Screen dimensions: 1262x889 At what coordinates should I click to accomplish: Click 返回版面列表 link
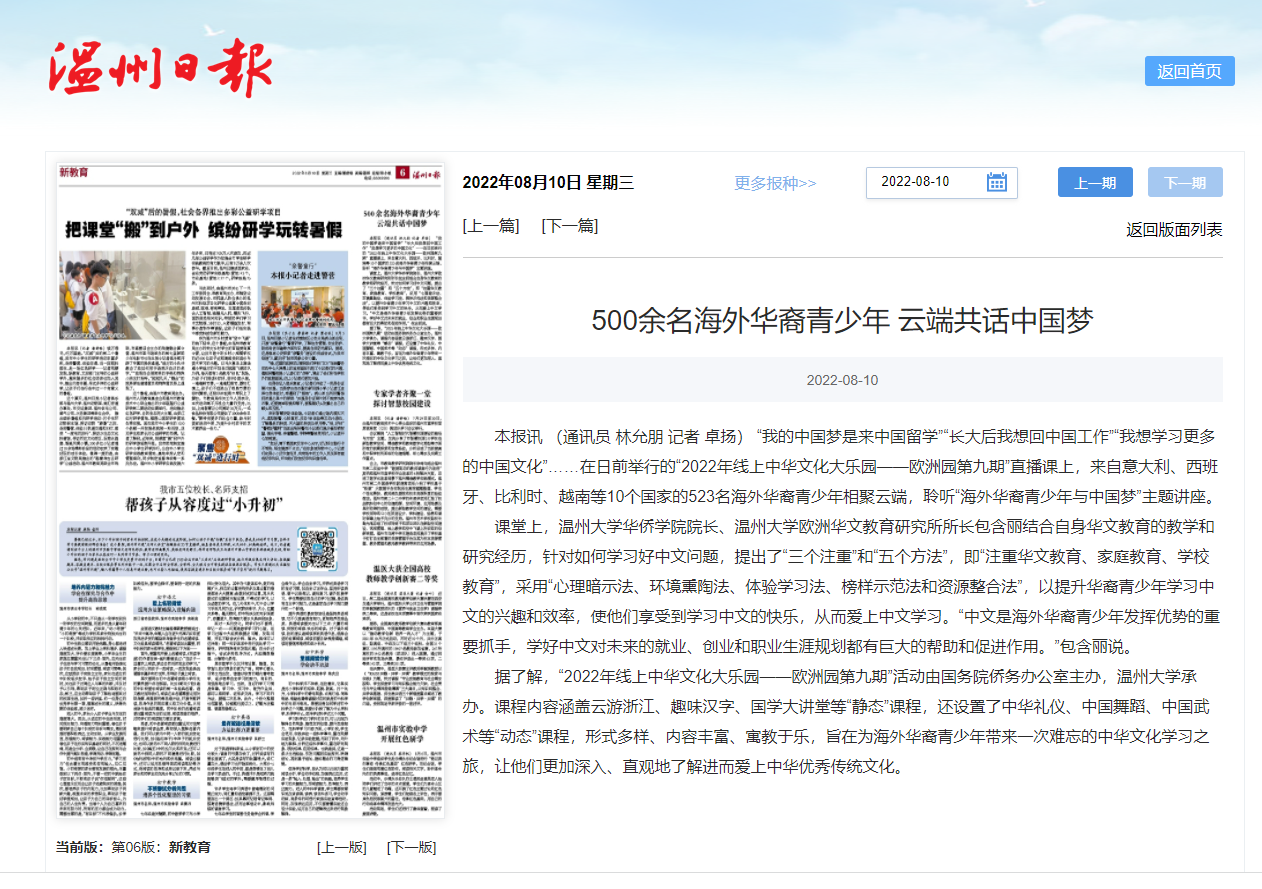[1174, 230]
